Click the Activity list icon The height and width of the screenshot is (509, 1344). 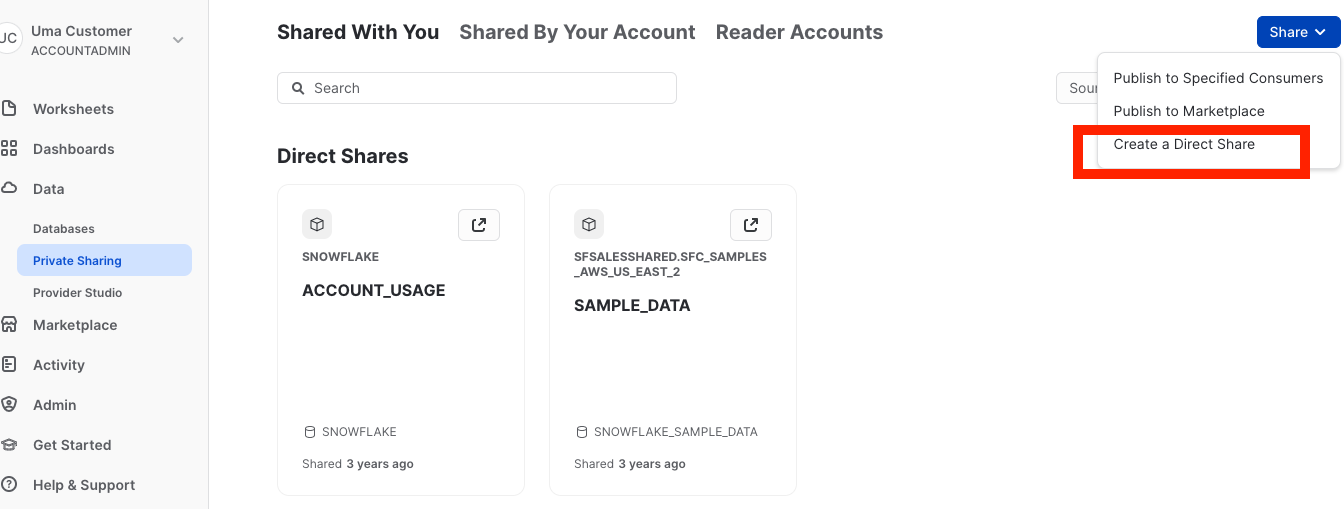[x=9, y=364]
